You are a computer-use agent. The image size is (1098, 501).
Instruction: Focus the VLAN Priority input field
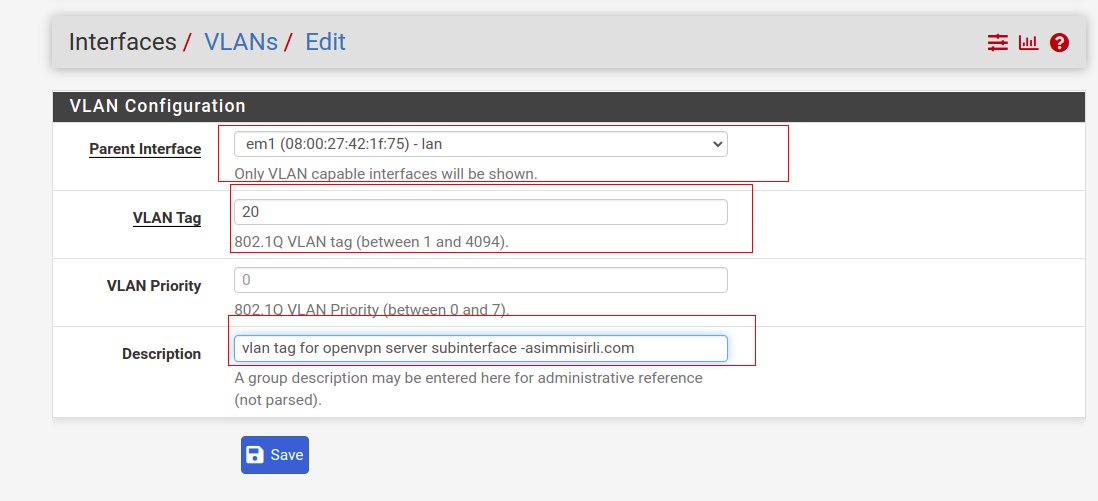coord(480,280)
